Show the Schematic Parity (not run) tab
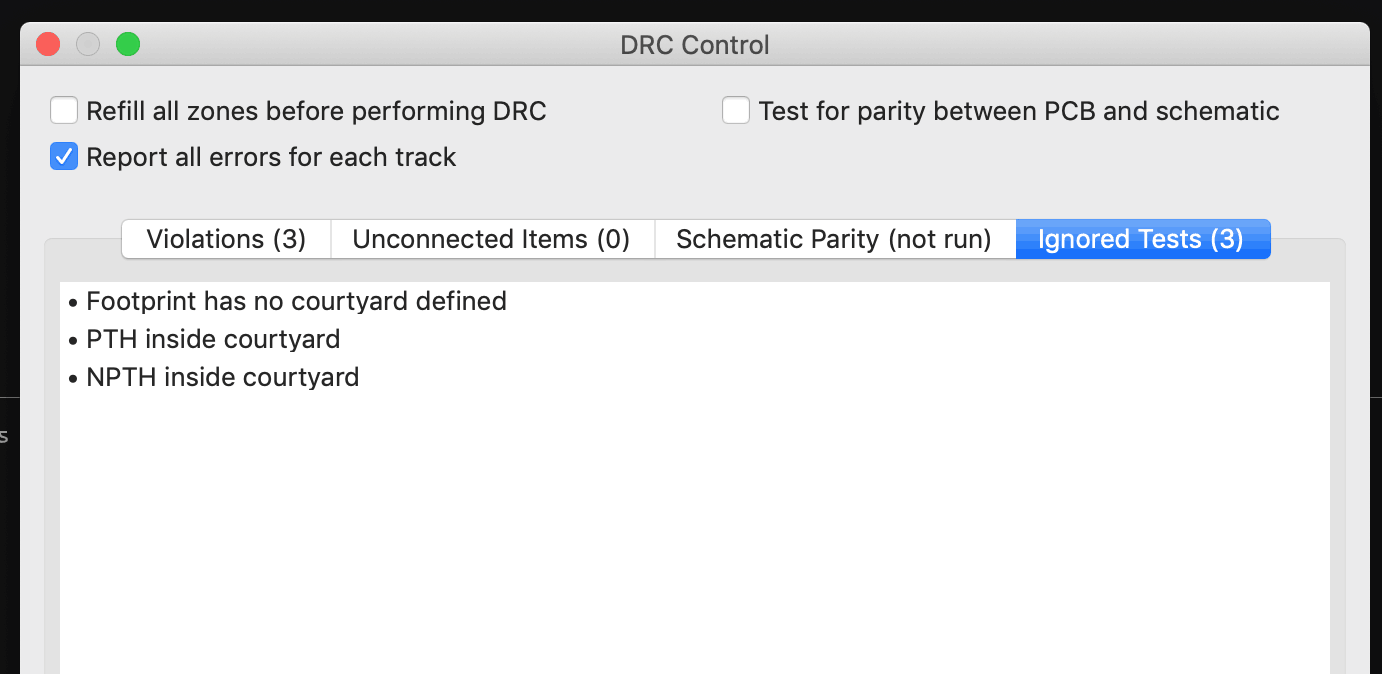This screenshot has height=674, width=1382. click(834, 239)
